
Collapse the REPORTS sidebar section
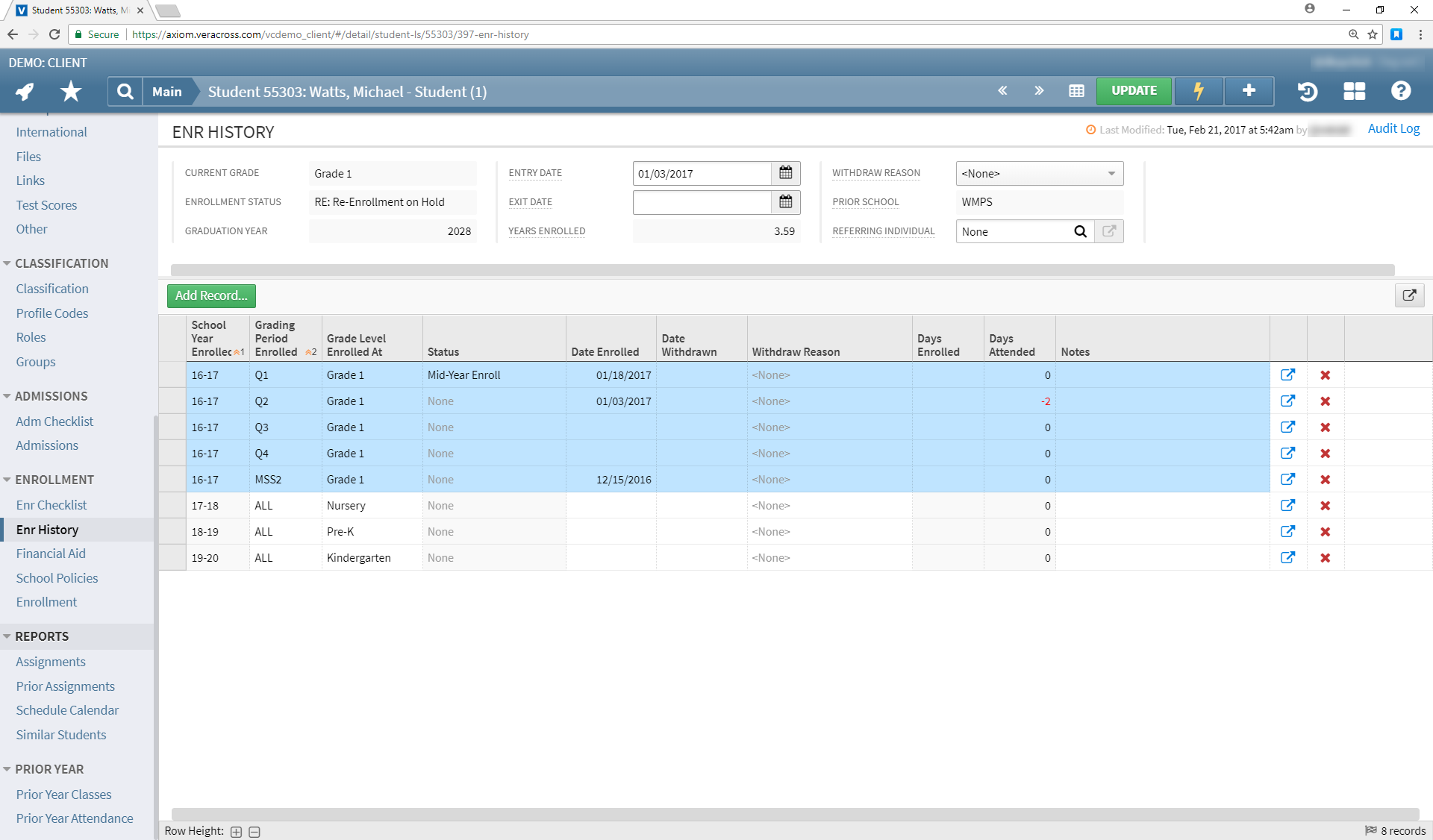click(x=7, y=636)
